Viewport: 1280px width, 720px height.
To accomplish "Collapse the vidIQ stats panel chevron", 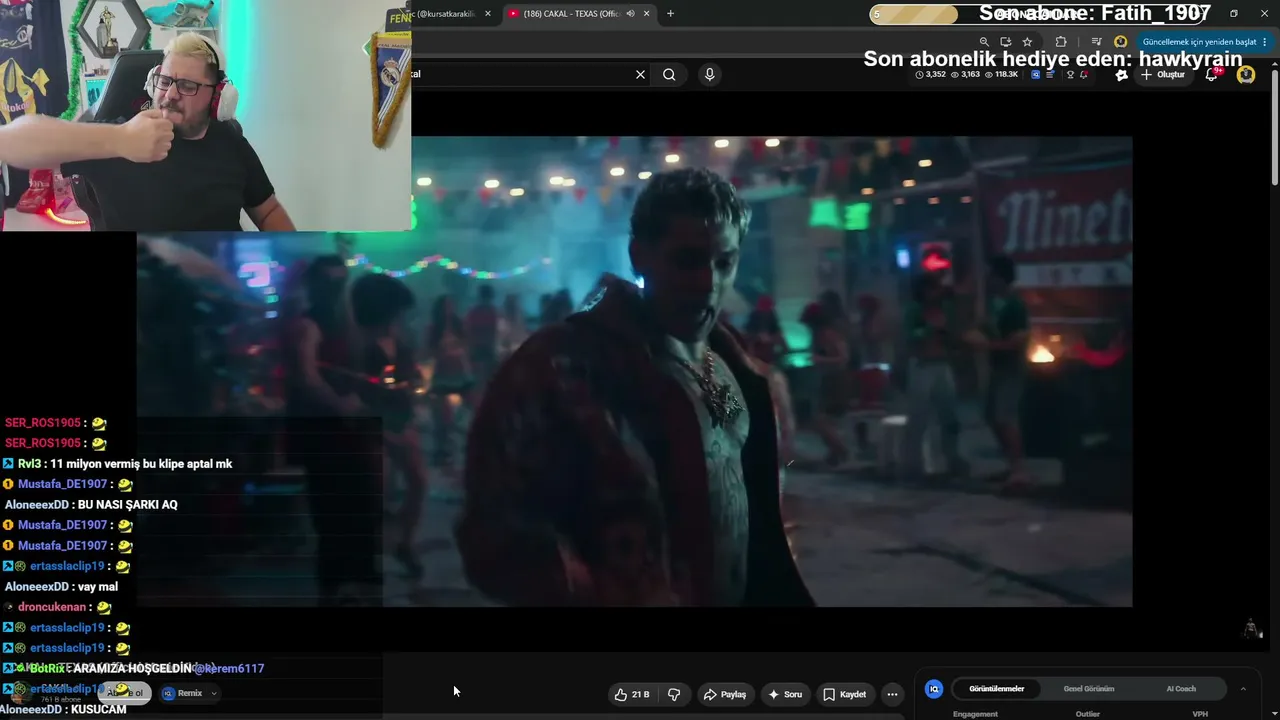I will point(1243,689).
